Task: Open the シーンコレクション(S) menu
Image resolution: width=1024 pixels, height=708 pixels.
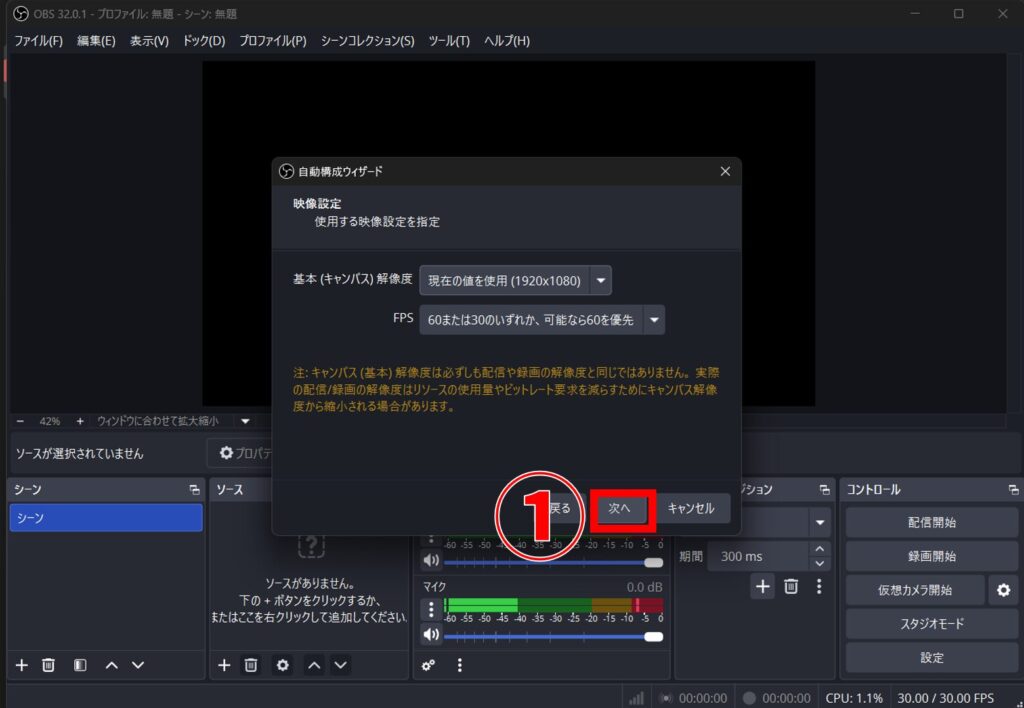Action: click(x=367, y=41)
